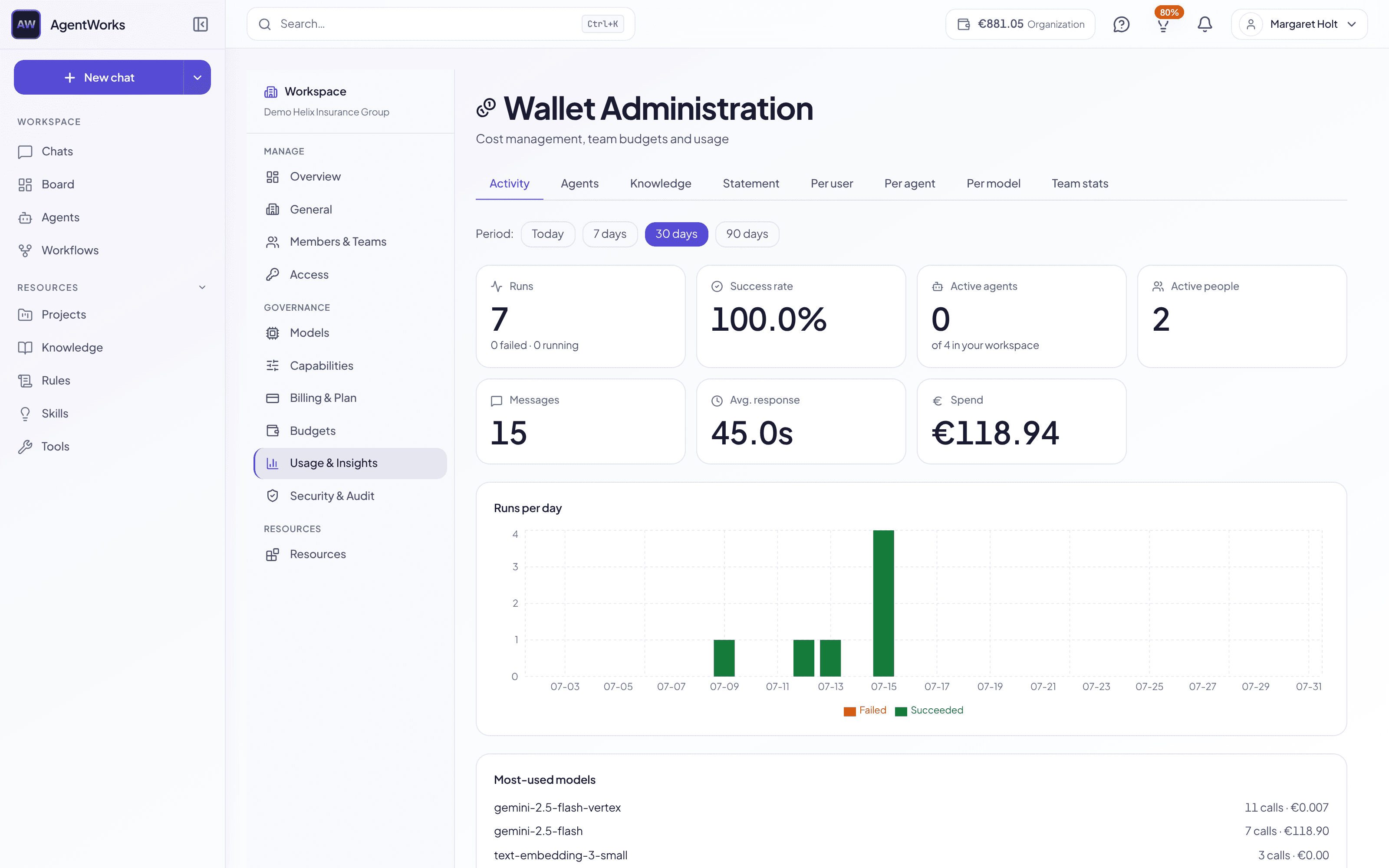The height and width of the screenshot is (868, 1389).
Task: Click the Spend card showing €118.94
Action: (1021, 421)
